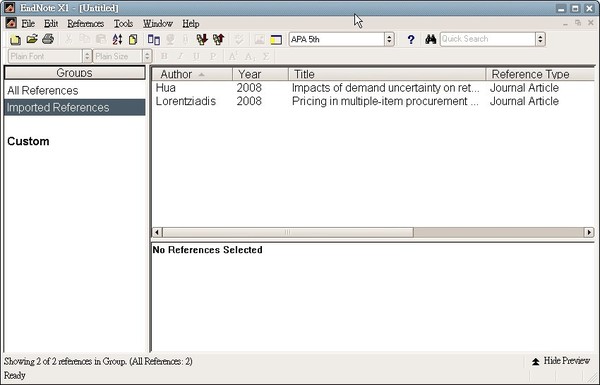The width and height of the screenshot is (600, 385).
Task: Click the binoculars Search icon
Action: tap(430, 39)
